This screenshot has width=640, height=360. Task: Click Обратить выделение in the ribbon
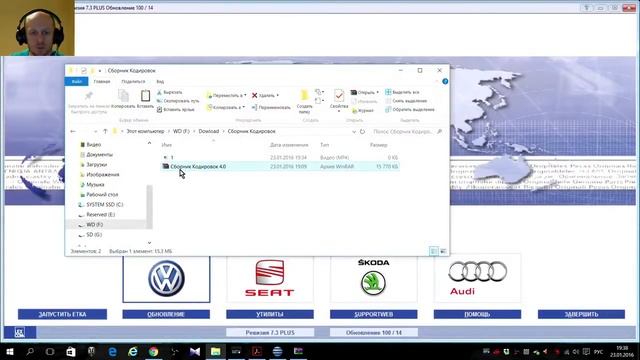tap(410, 109)
